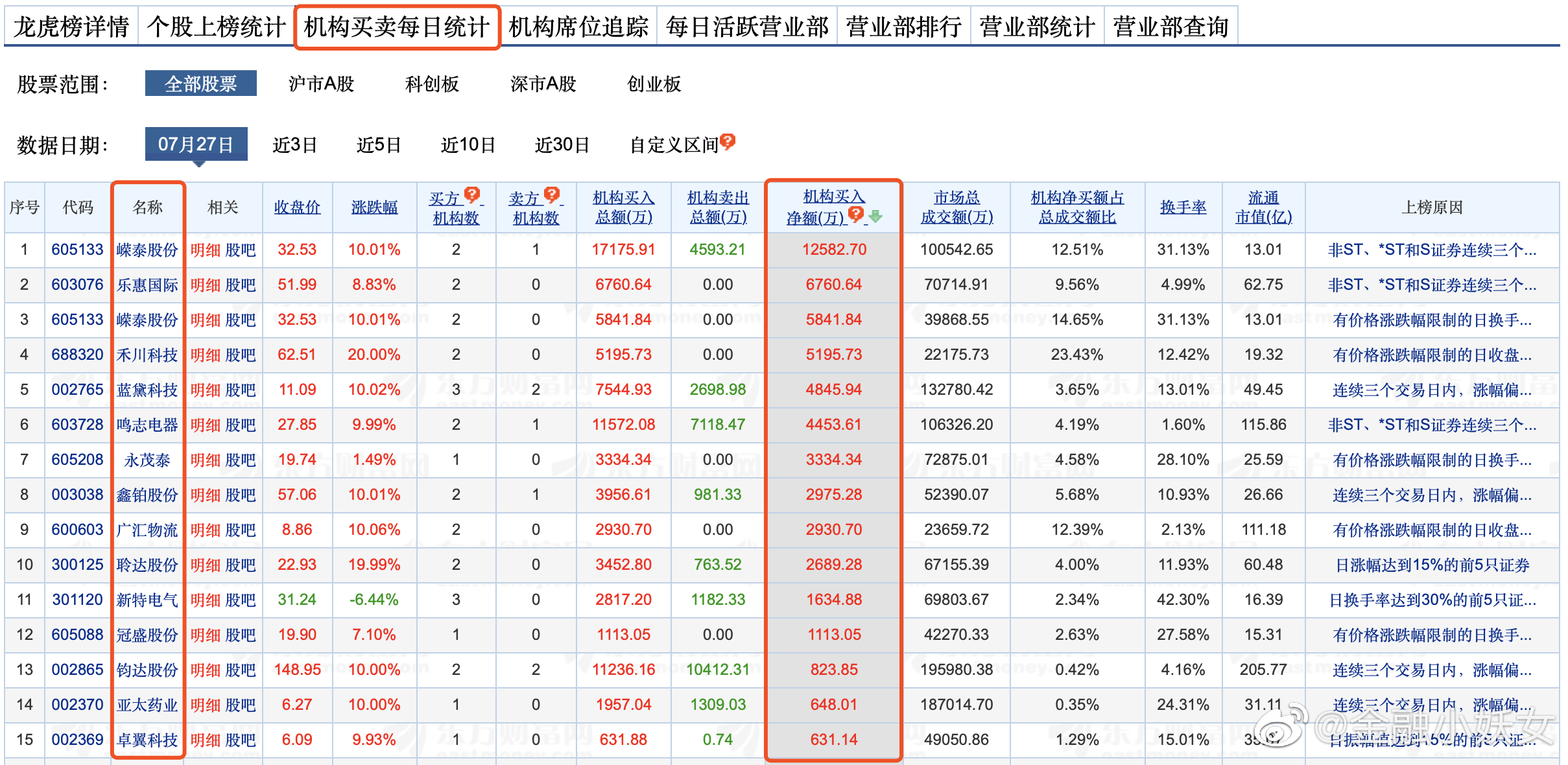
Task: Choose 近5日 date range
Action: tap(379, 145)
